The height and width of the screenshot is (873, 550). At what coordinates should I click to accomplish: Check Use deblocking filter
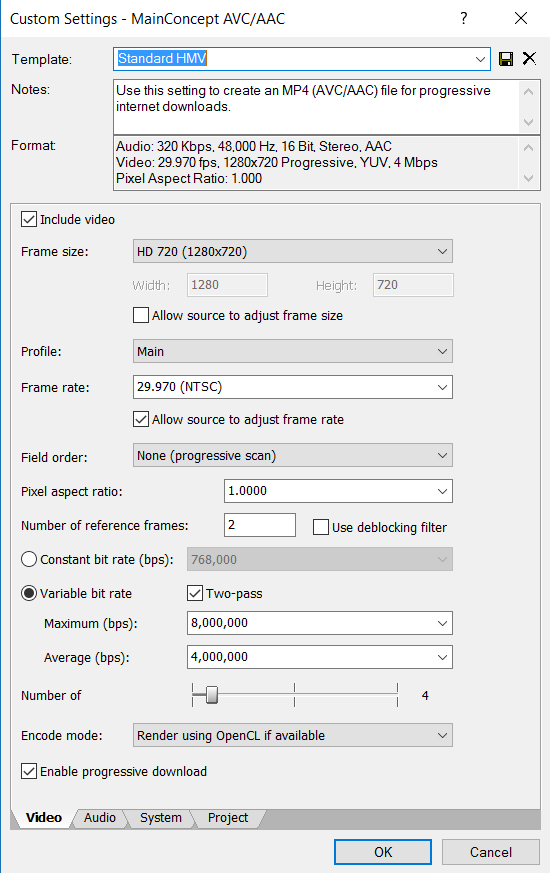pos(321,527)
